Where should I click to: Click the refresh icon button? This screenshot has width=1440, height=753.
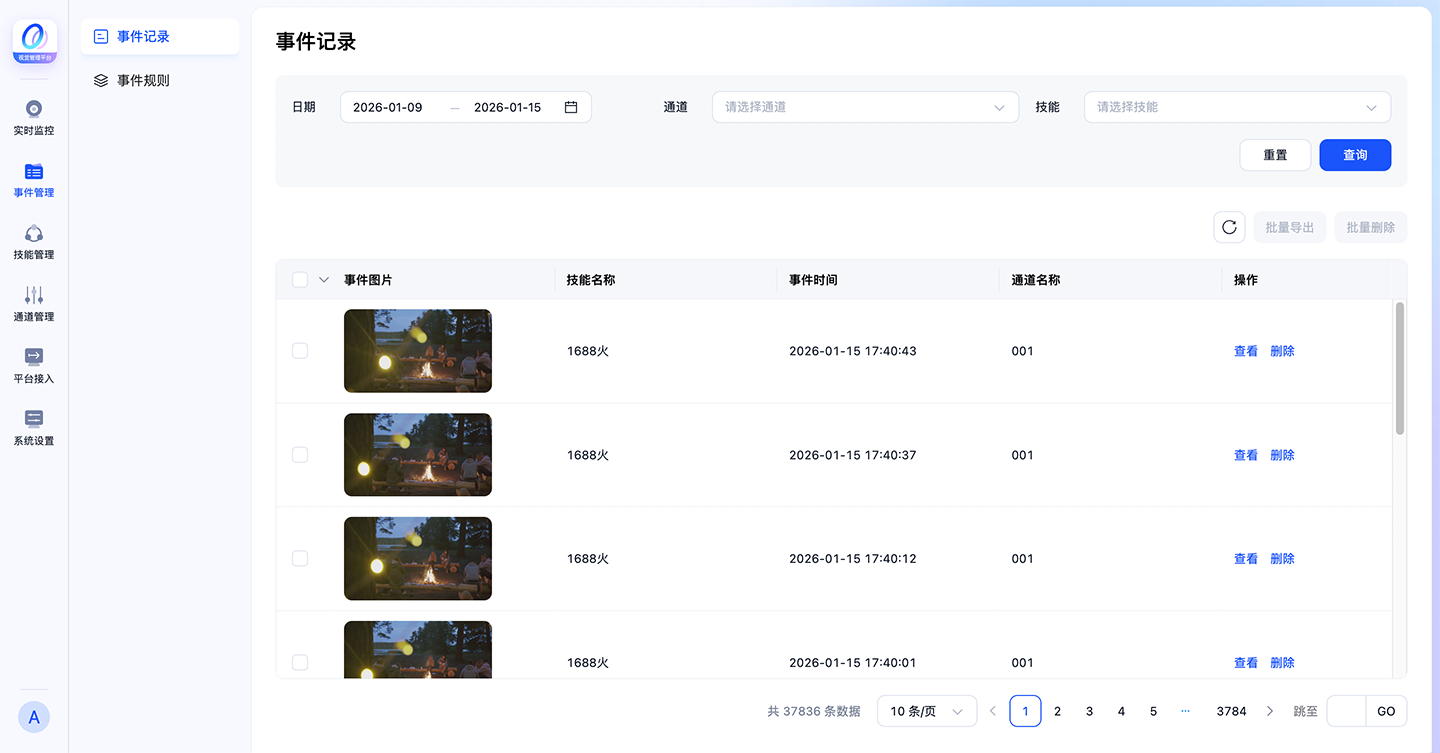coord(1229,227)
